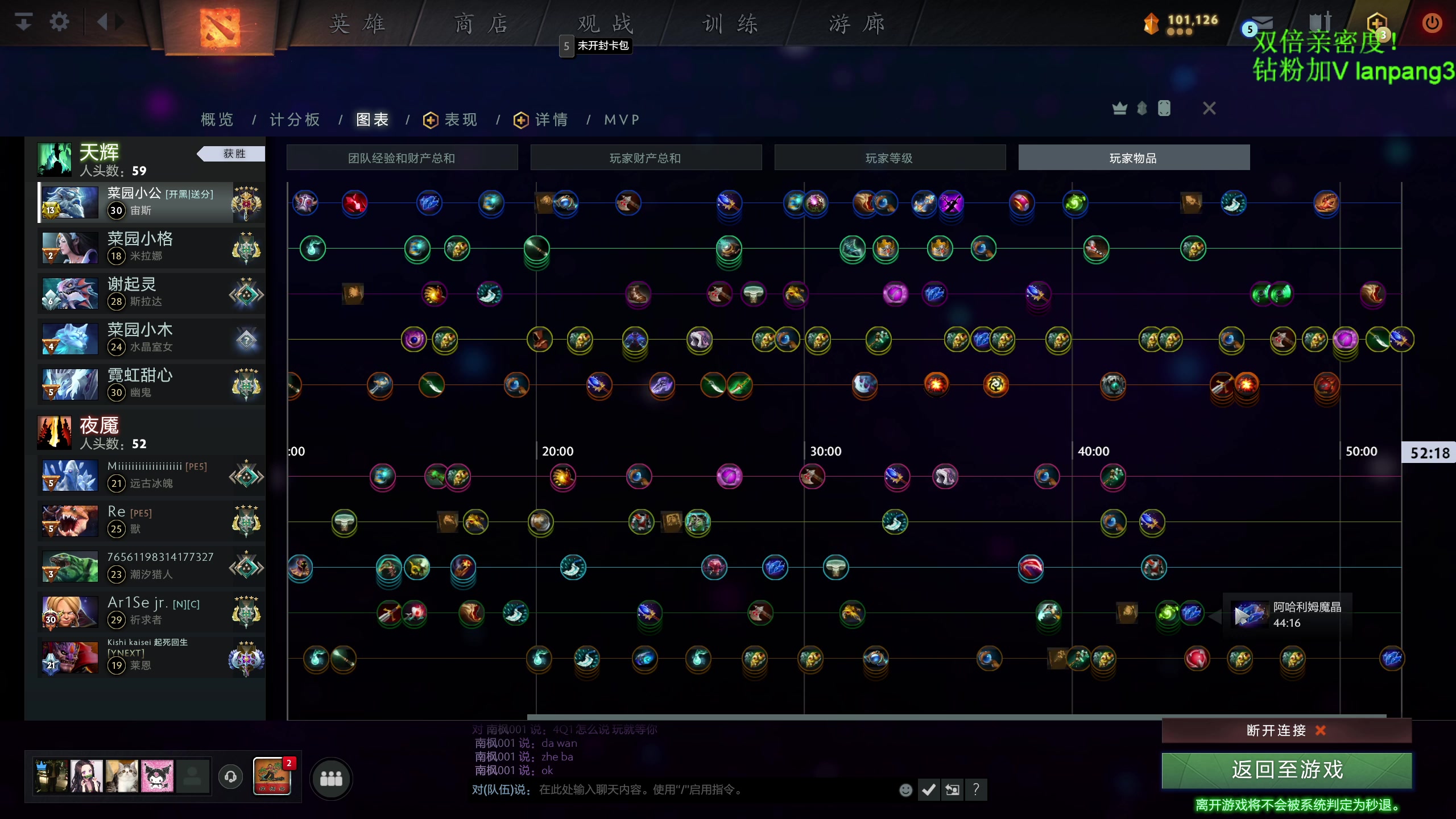1456x819 pixels.
Task: Open the 观战 watch menu
Action: coord(605,24)
